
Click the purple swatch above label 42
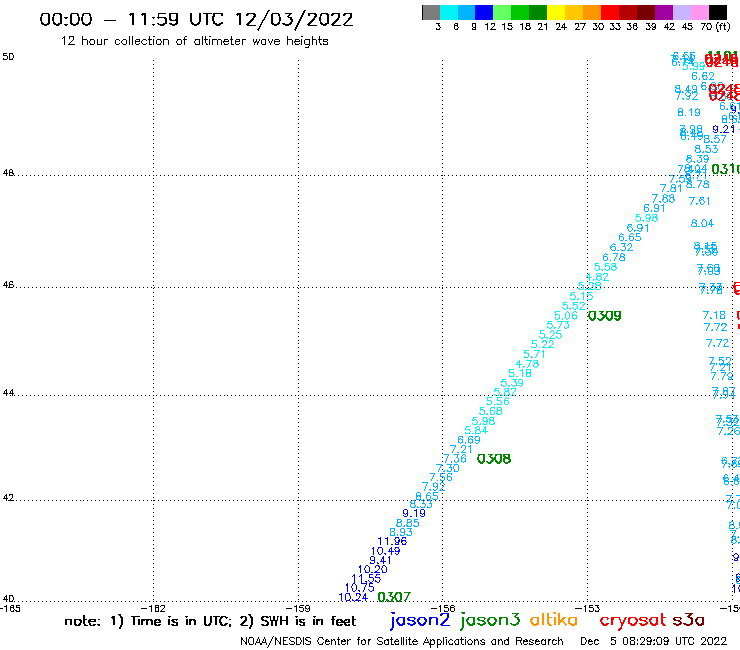[663, 12]
